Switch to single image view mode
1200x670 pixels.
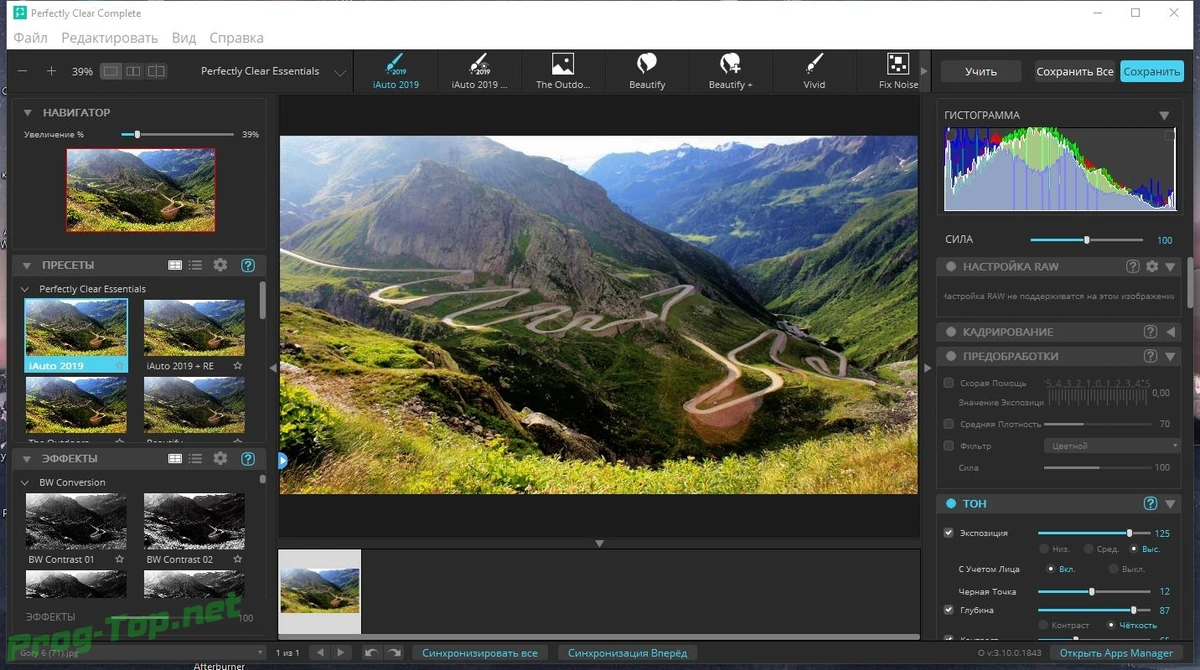click(111, 71)
